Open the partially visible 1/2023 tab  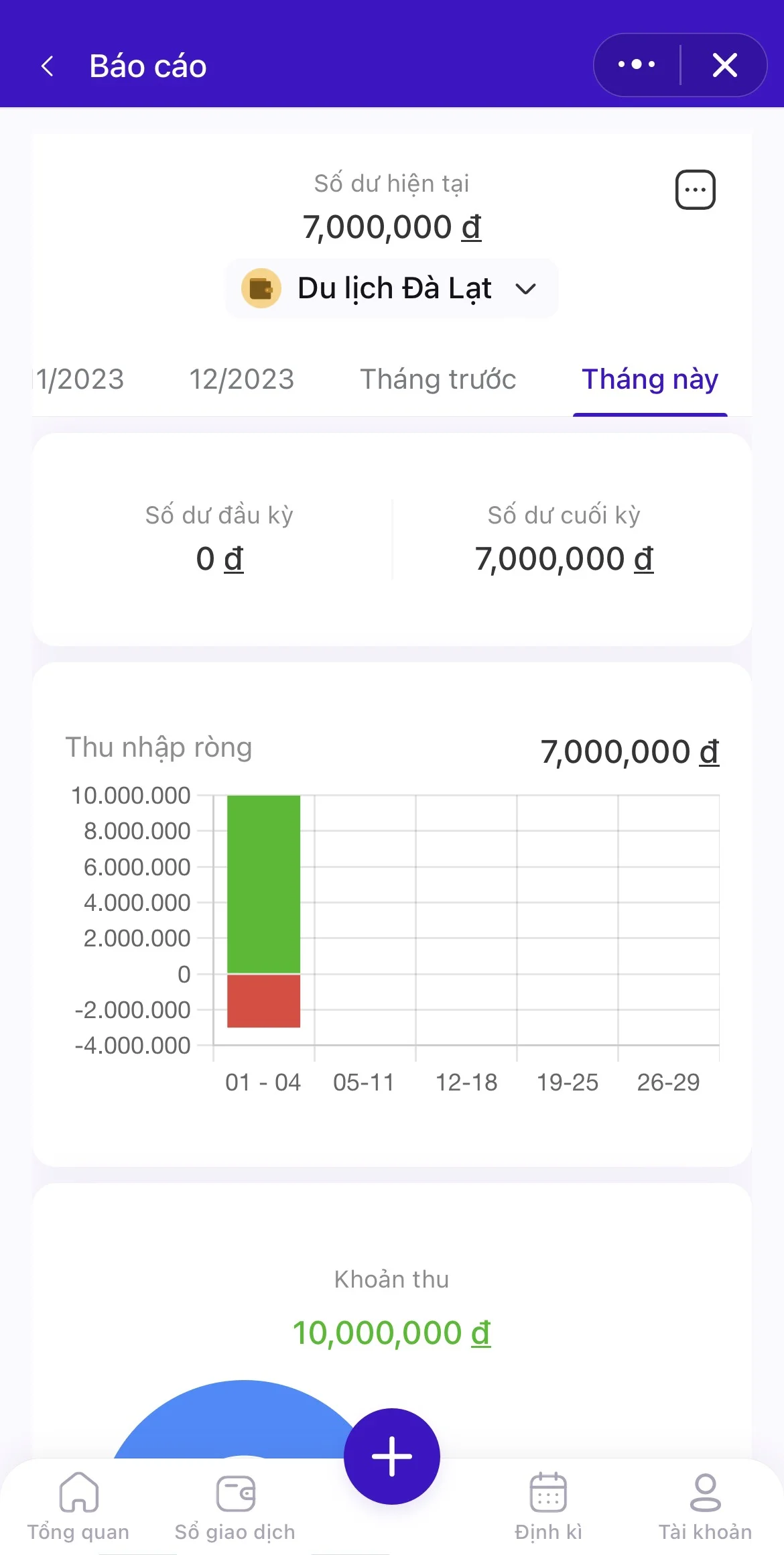coord(80,379)
